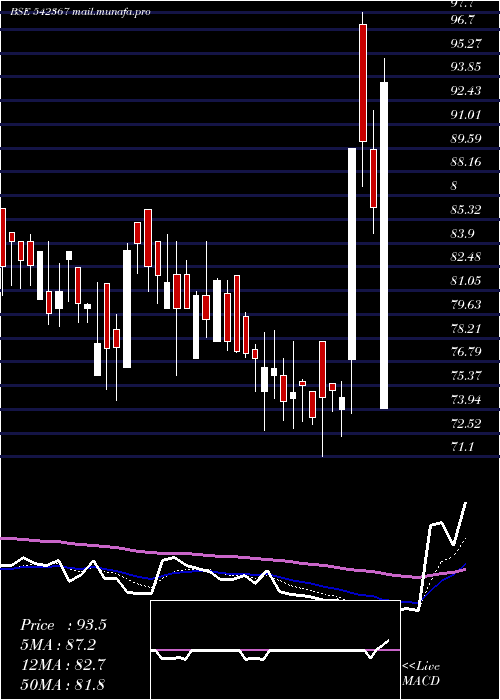Click the Live MACD inset chart box
This screenshot has height=700, width=500.
point(275,650)
